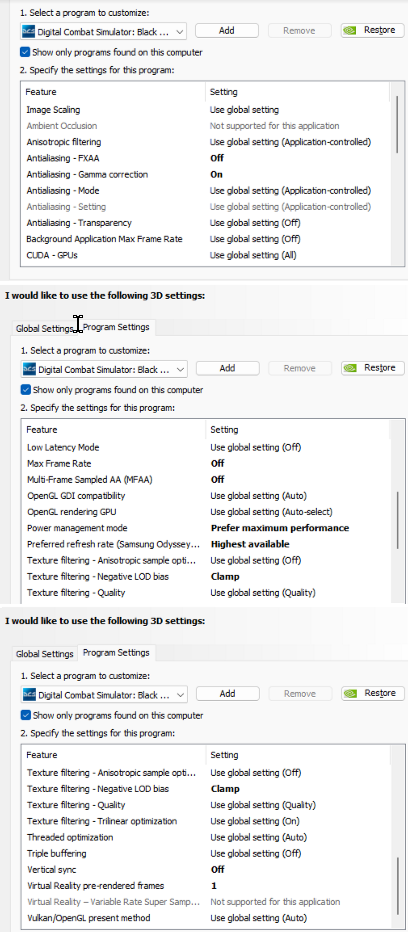Select the Max Frame Rate feature row
The width and height of the screenshot is (408, 932).
tap(206, 463)
